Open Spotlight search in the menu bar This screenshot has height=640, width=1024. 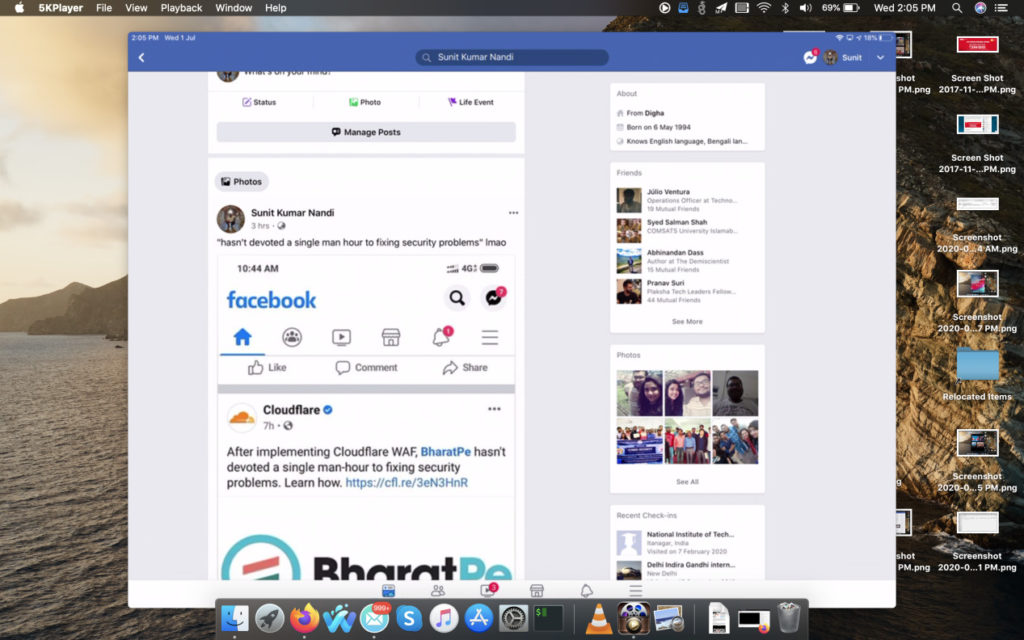(x=957, y=8)
